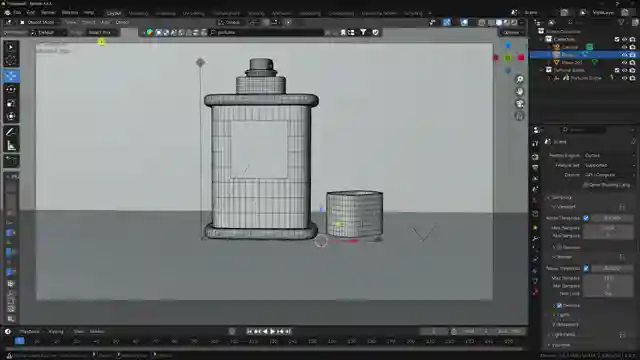Image resolution: width=640 pixels, height=360 pixels.
Task: Open the Render properties tab icon
Action: tap(535, 157)
